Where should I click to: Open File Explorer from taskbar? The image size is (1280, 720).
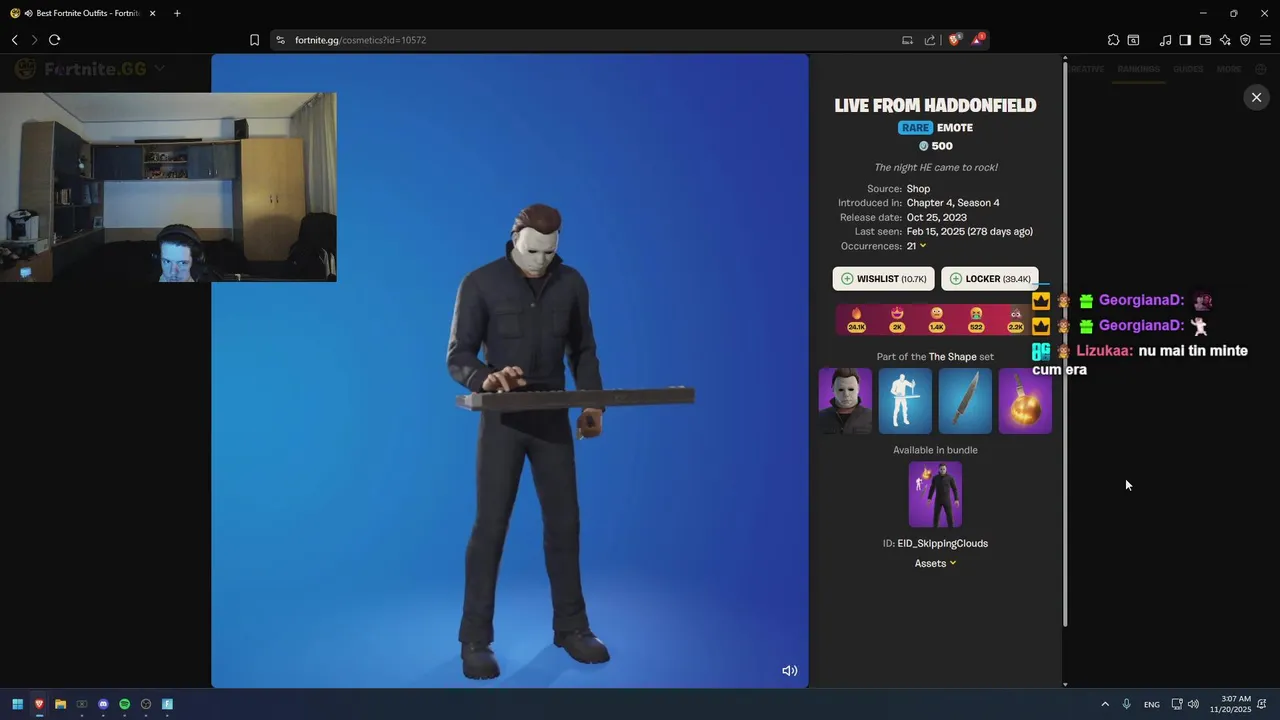coord(60,704)
